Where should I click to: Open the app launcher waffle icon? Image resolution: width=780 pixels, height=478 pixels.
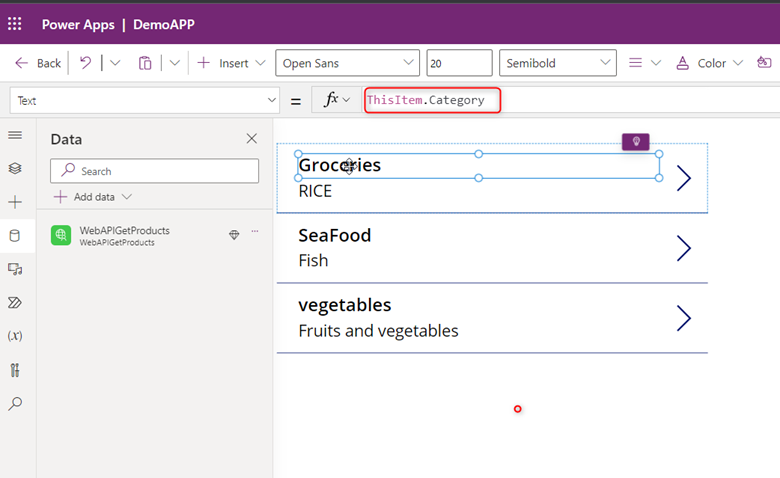pos(15,24)
